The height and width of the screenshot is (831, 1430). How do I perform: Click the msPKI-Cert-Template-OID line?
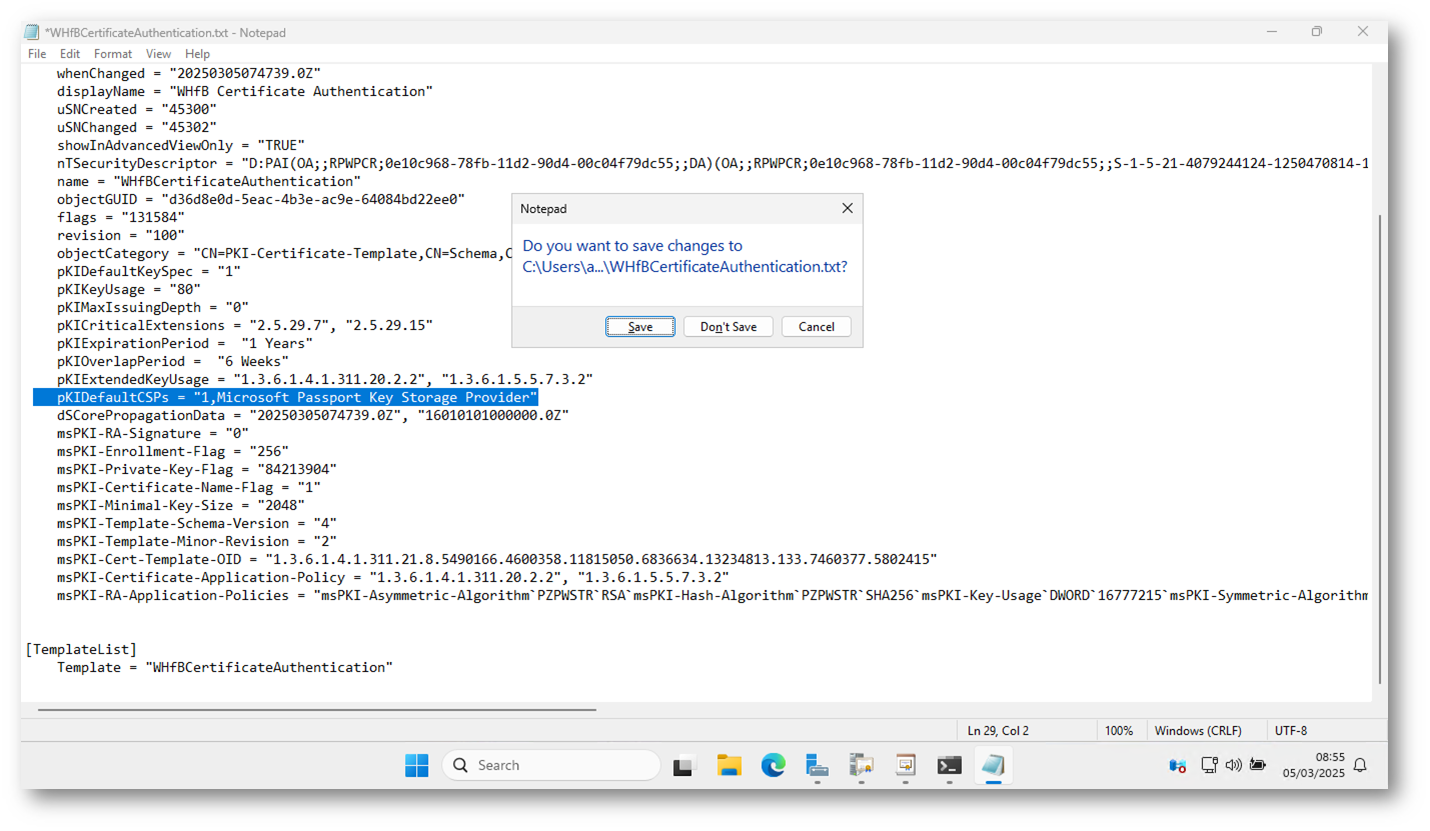(x=496, y=559)
